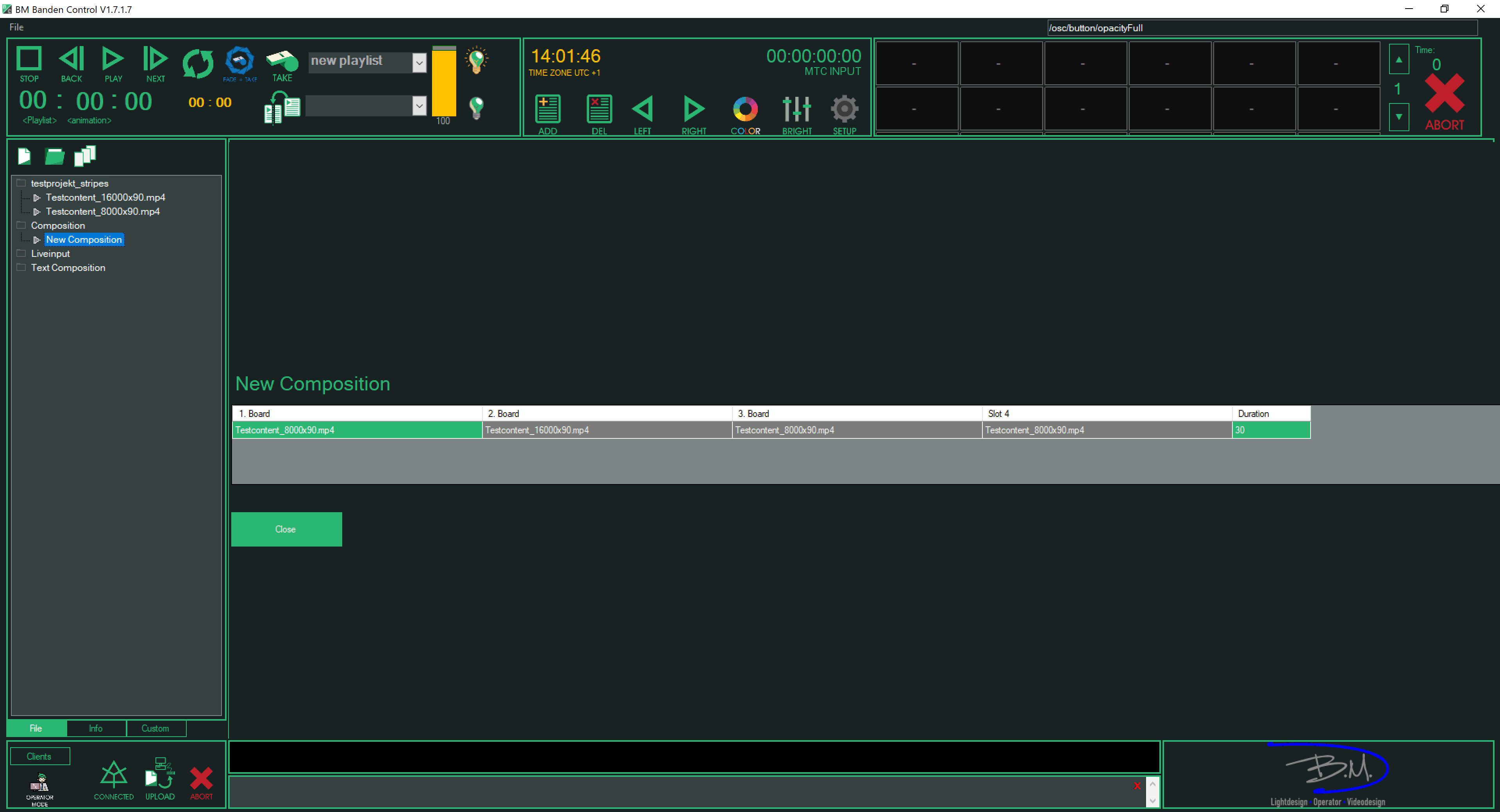Switch to the Info tab

tap(95, 728)
